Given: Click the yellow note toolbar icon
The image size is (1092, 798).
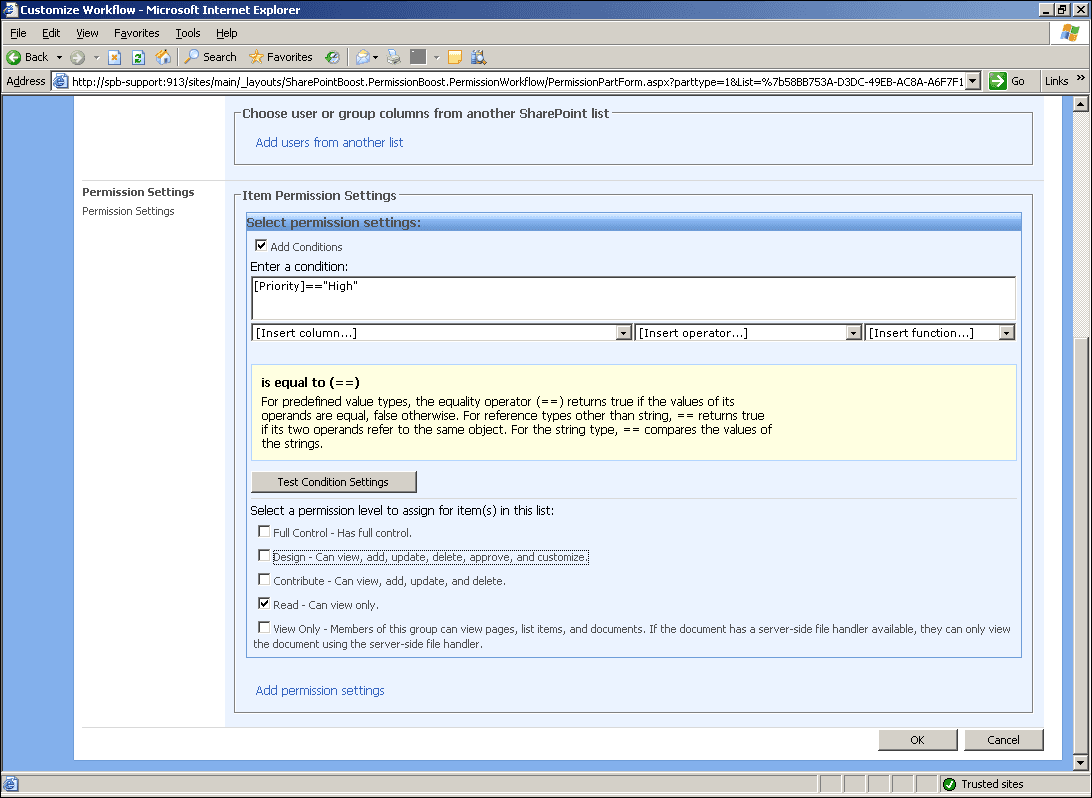Looking at the screenshot, I should [x=455, y=57].
